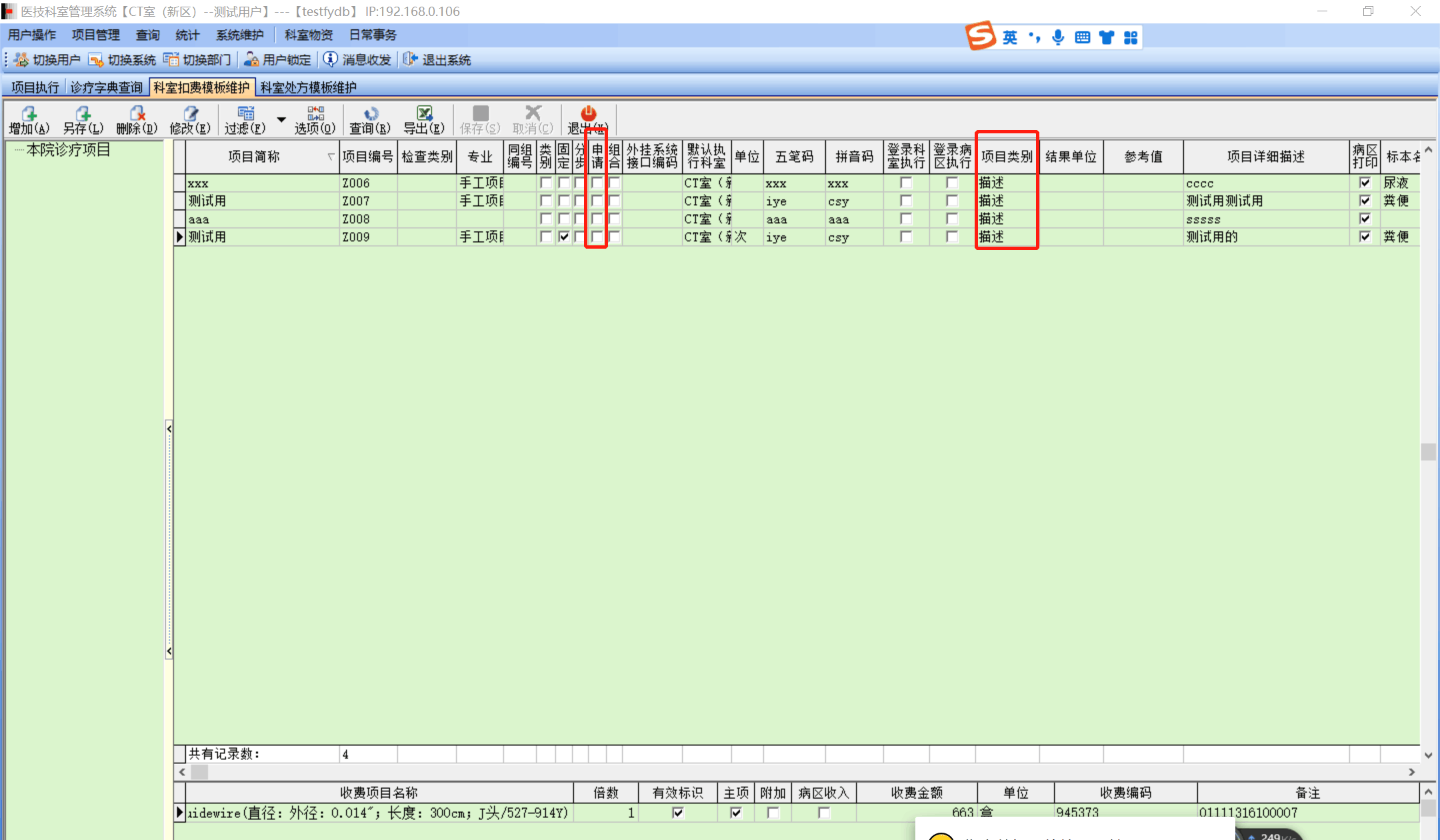Viewport: 1440px width, 840px height.
Task: Click the 增加(A) add icon
Action: [29, 113]
